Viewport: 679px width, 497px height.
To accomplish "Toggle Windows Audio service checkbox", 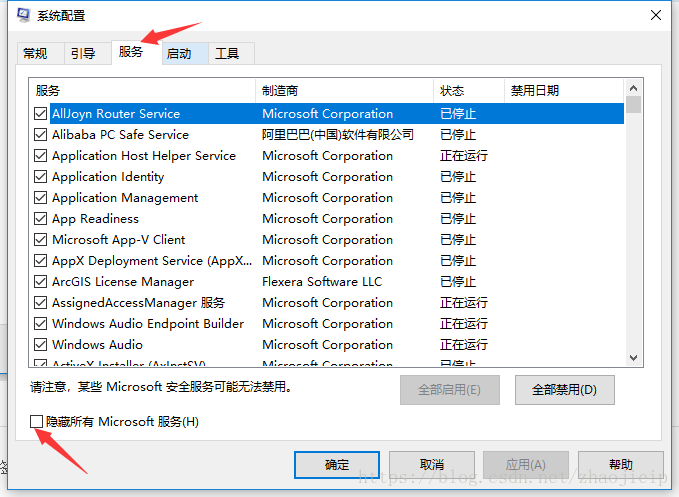I will (x=40, y=345).
